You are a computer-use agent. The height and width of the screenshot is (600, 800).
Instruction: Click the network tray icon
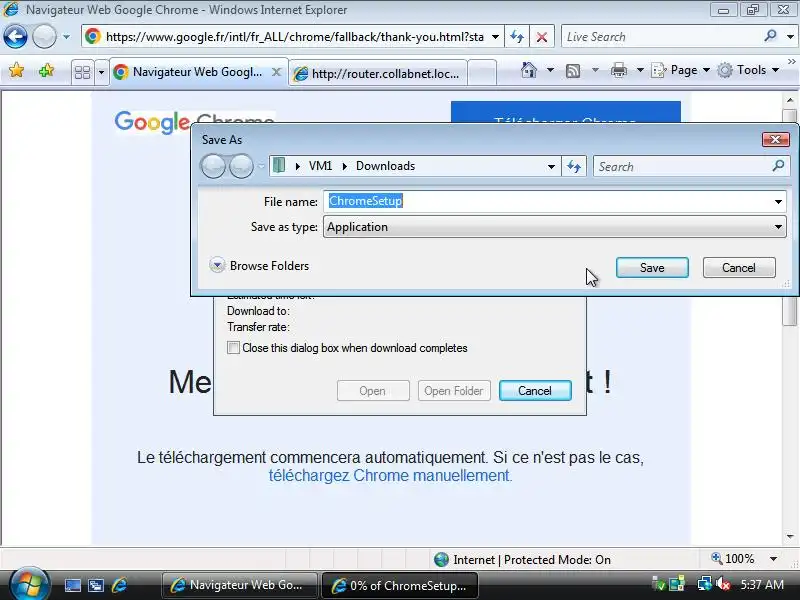[x=705, y=584]
